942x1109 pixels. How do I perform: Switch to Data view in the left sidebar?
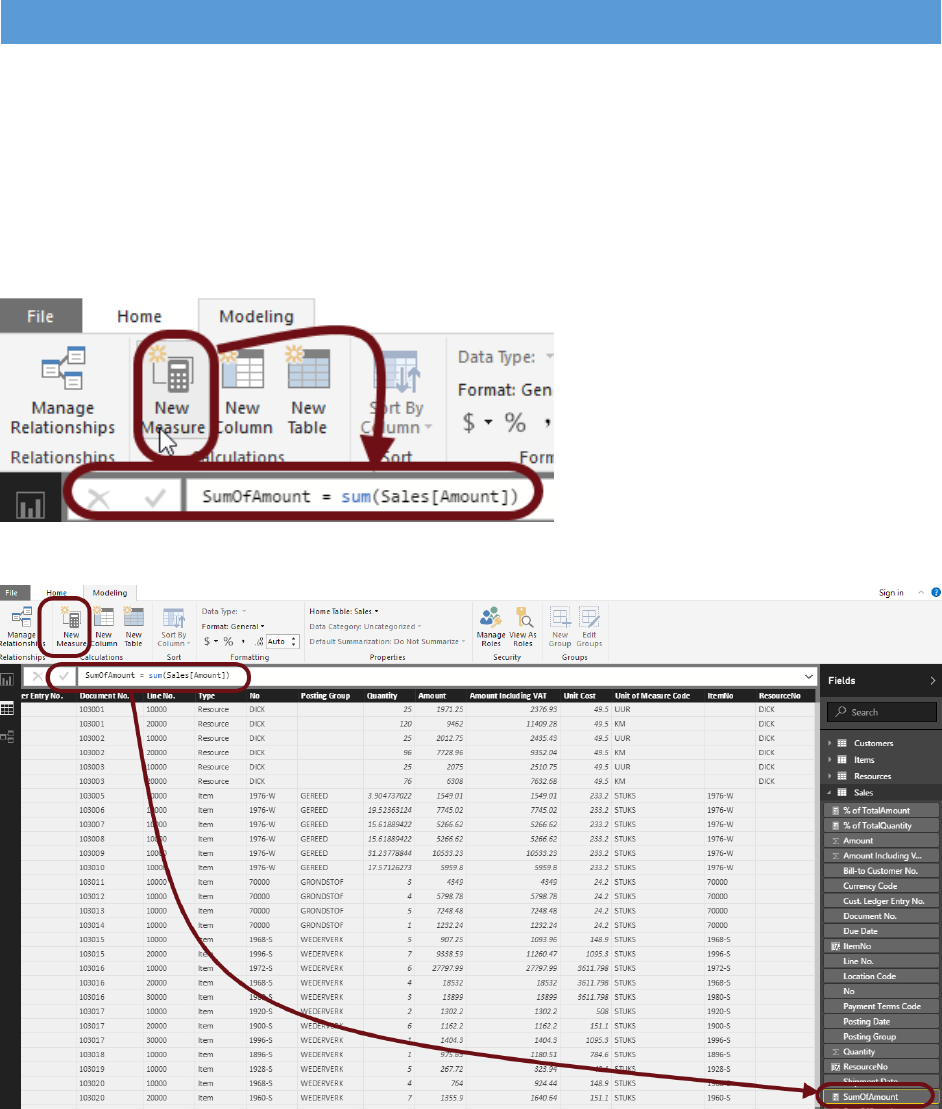(7, 709)
